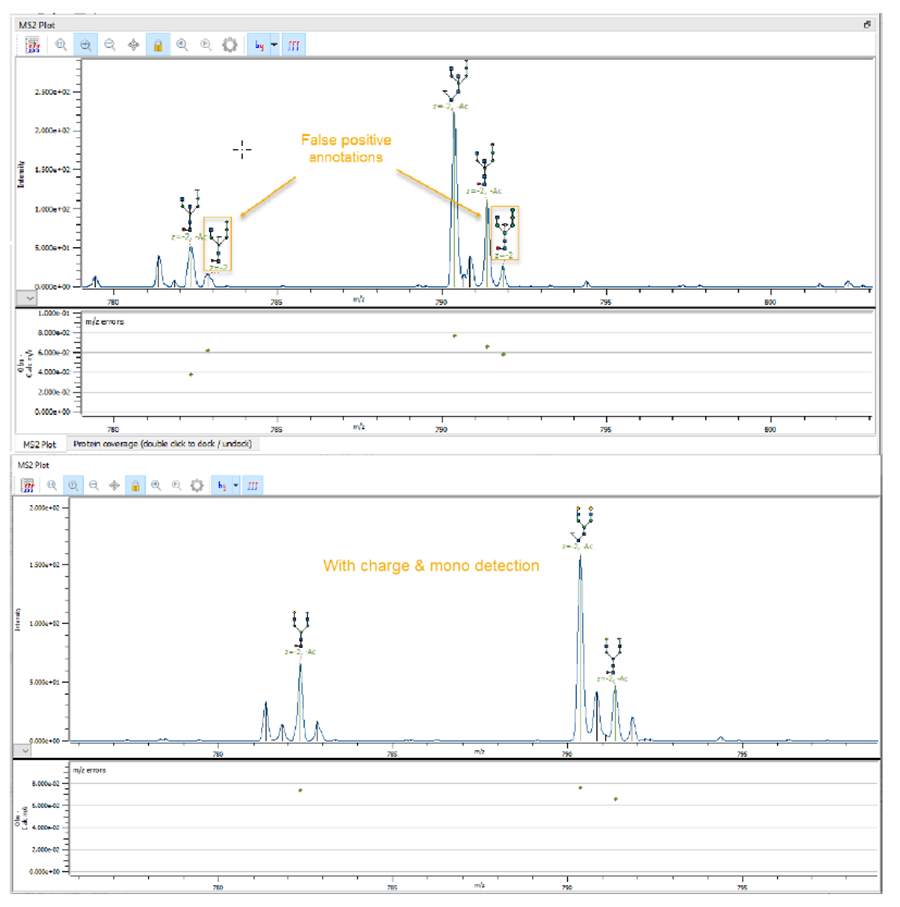Collapse the top plot using the chevron below y-axis
This screenshot has height=907, width=900.
tap(28, 298)
